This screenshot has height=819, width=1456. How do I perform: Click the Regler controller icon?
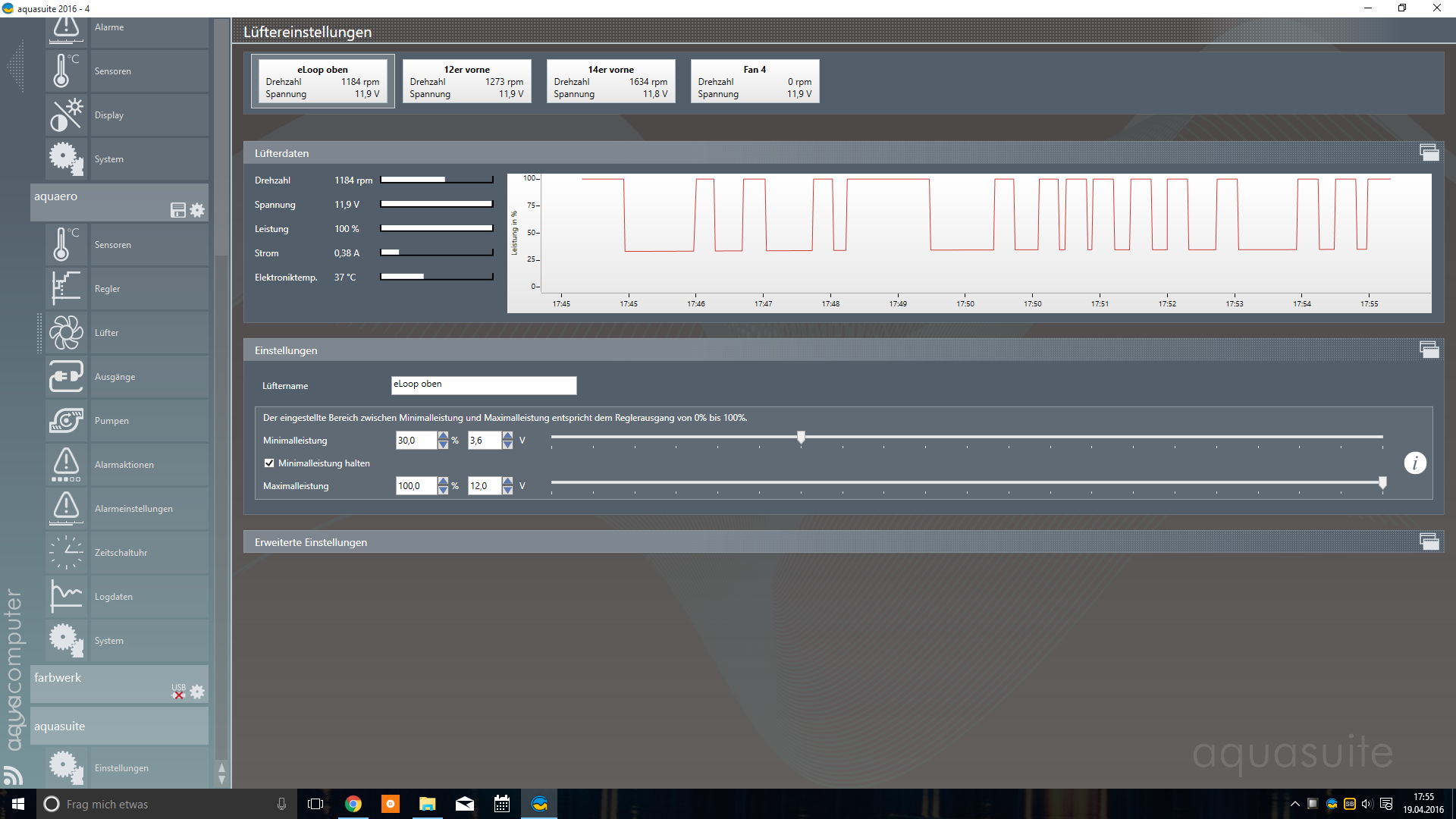pos(66,289)
